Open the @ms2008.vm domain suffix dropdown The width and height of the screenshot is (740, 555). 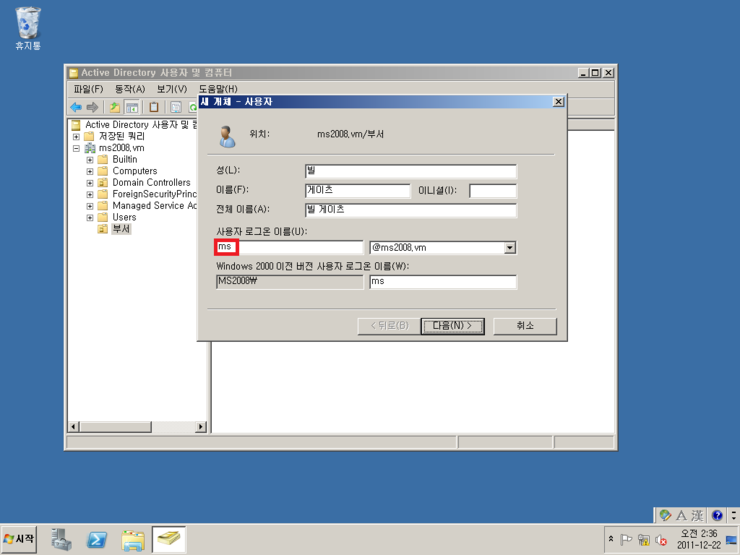click(510, 248)
